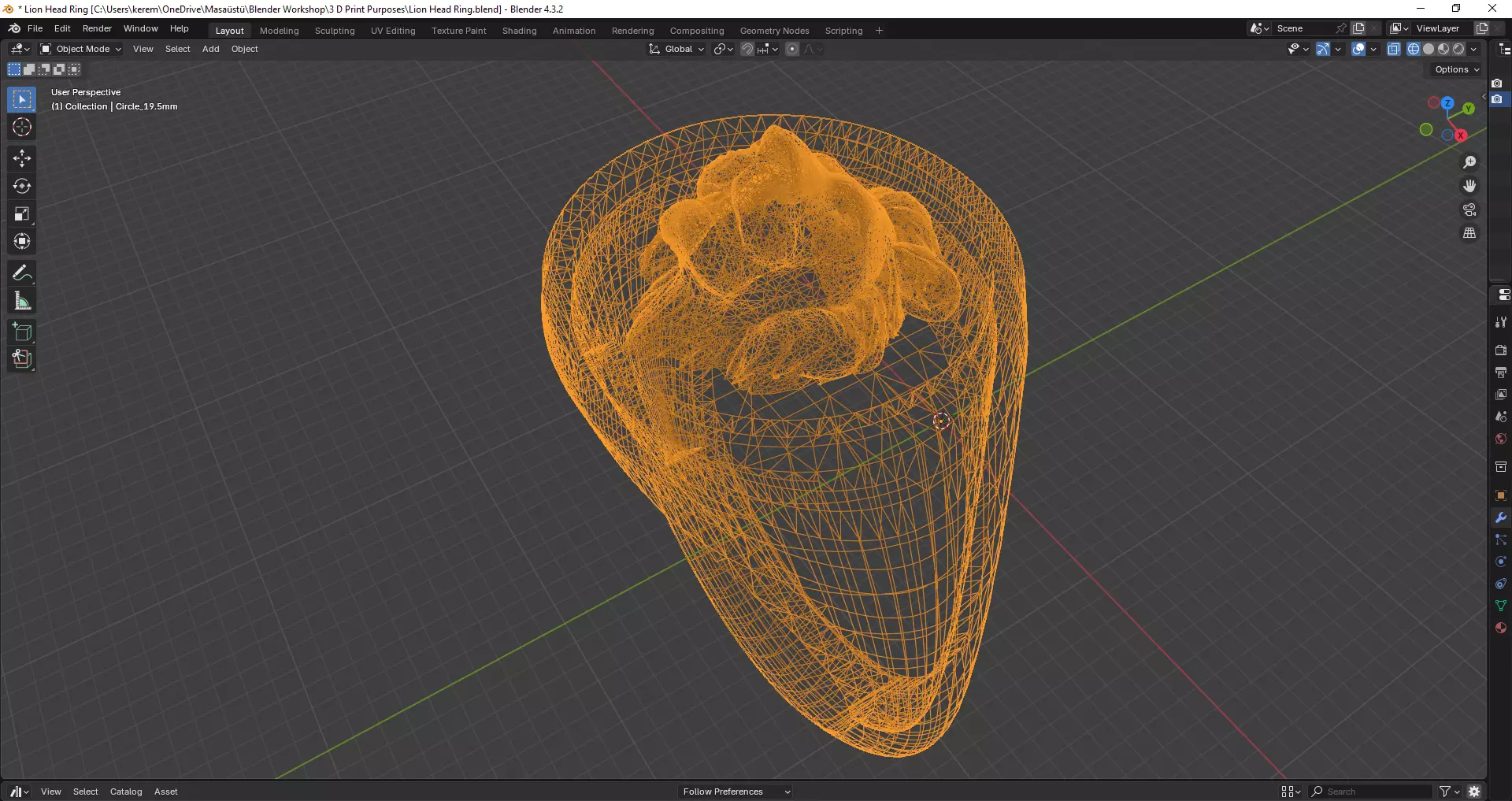Create a new scene copy button
The image size is (1512, 801).
point(1358,28)
